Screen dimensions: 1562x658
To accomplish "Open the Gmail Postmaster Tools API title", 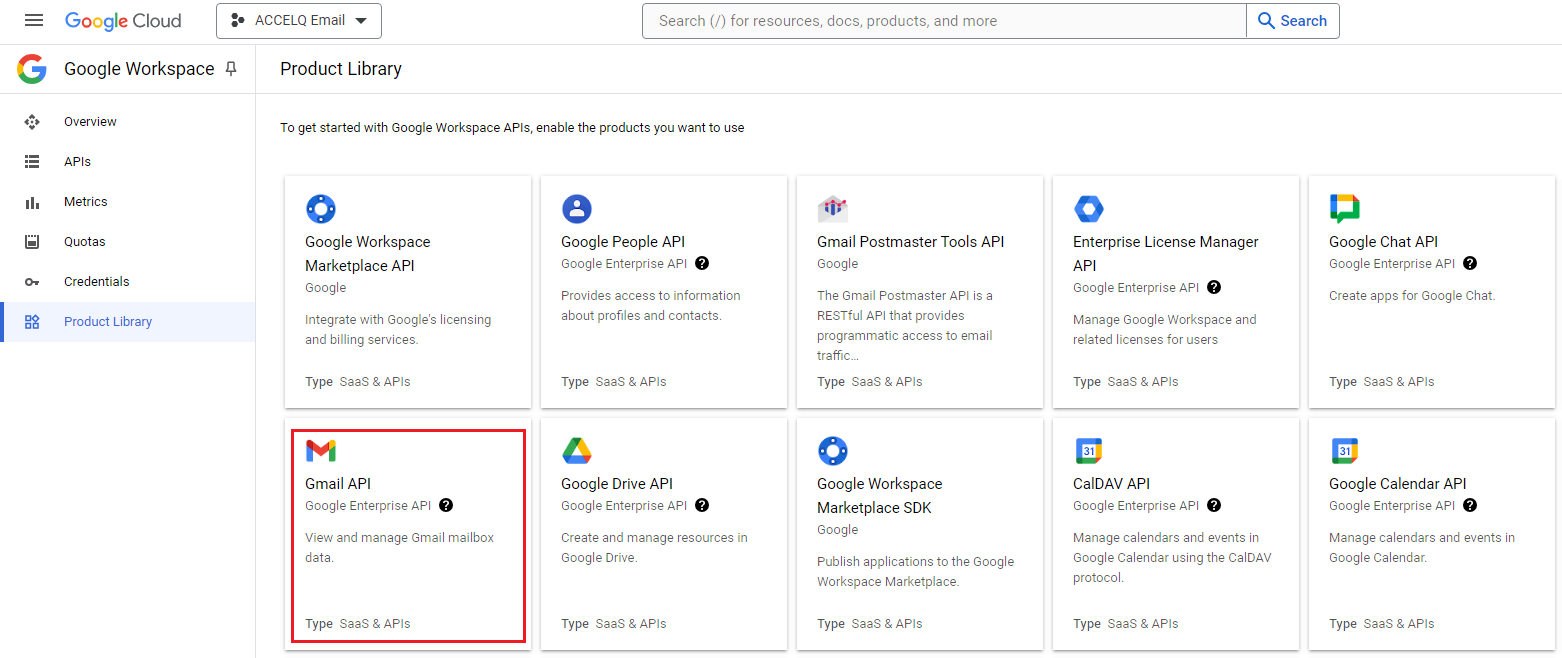I will (910, 242).
